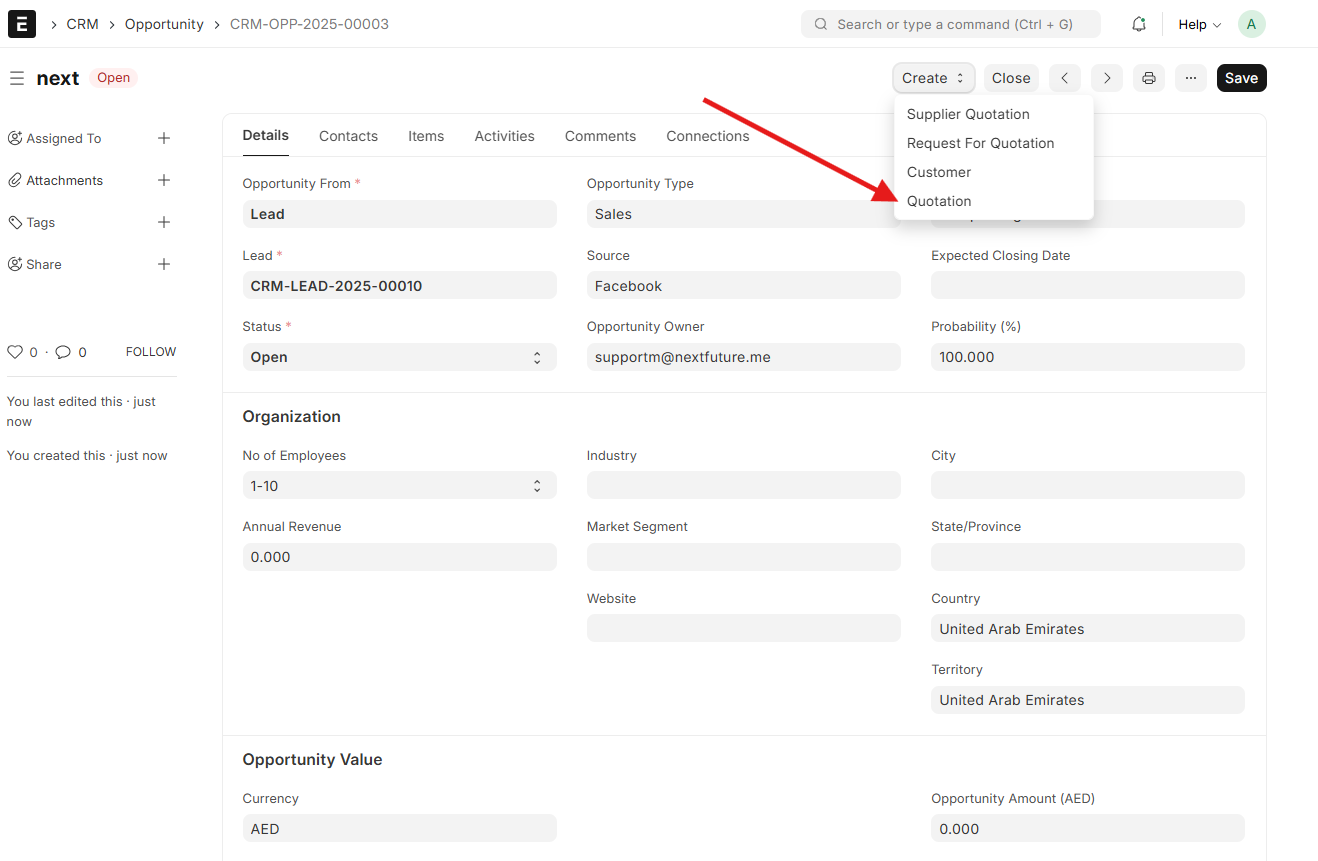Add an assignee with Assigned To plus
1318x861 pixels.
click(x=164, y=139)
